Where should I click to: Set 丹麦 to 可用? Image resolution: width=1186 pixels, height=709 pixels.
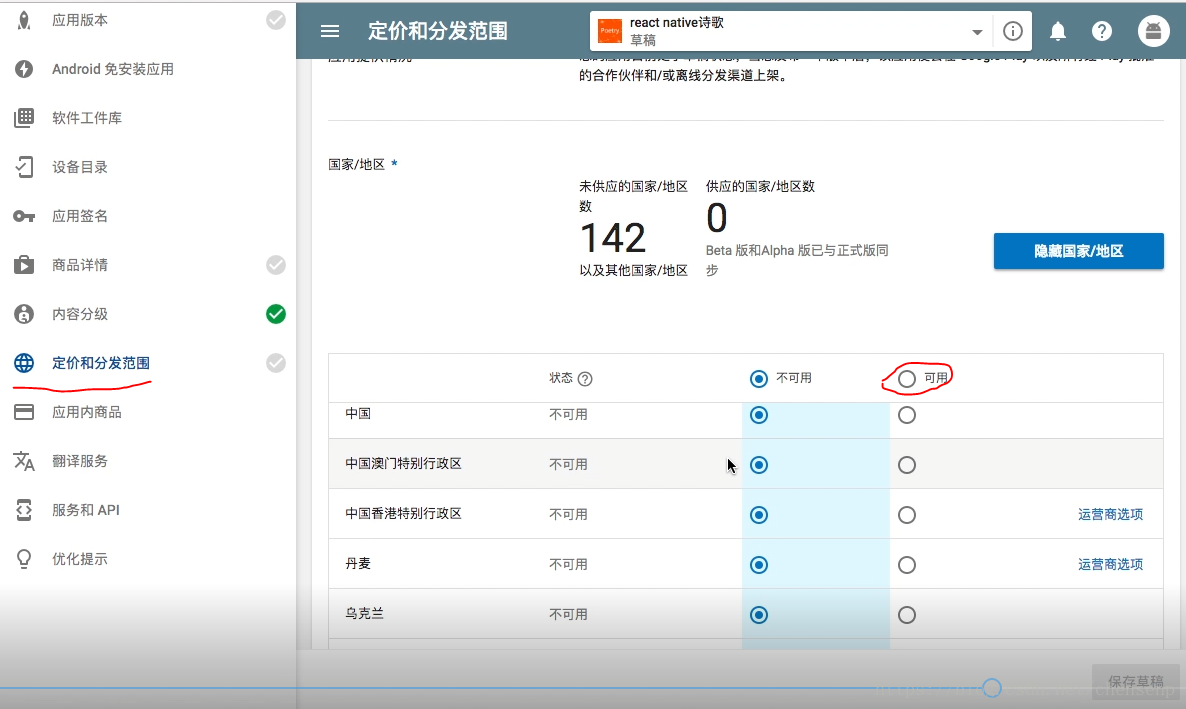(907, 565)
